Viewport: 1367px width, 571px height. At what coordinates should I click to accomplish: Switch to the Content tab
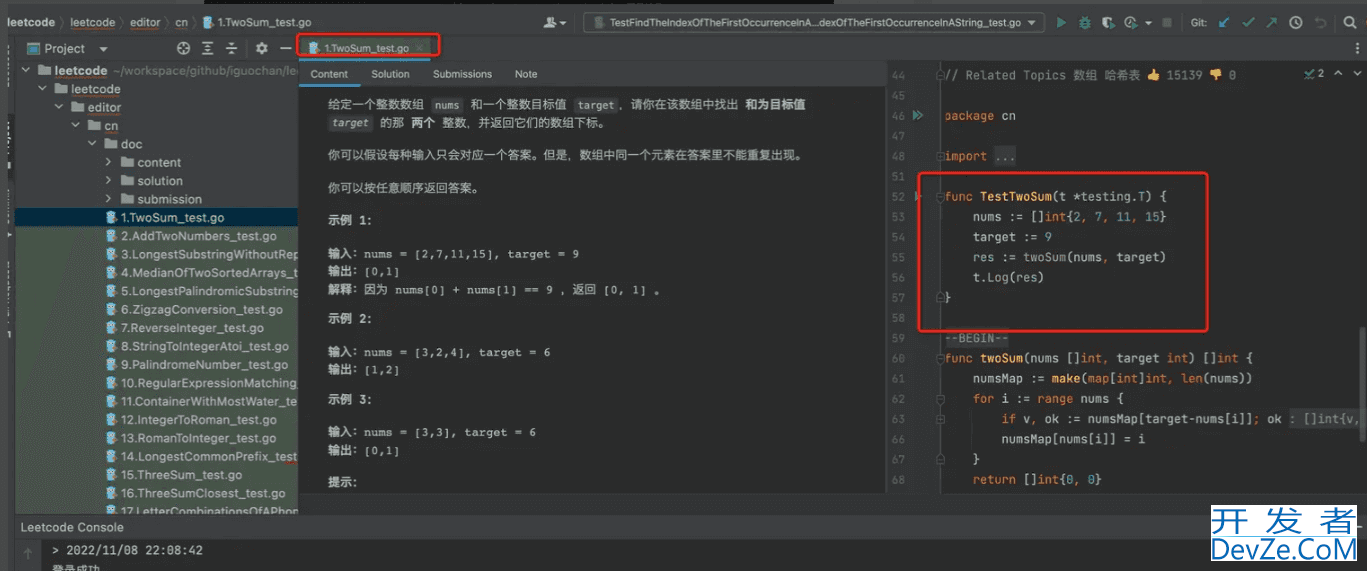tap(329, 74)
